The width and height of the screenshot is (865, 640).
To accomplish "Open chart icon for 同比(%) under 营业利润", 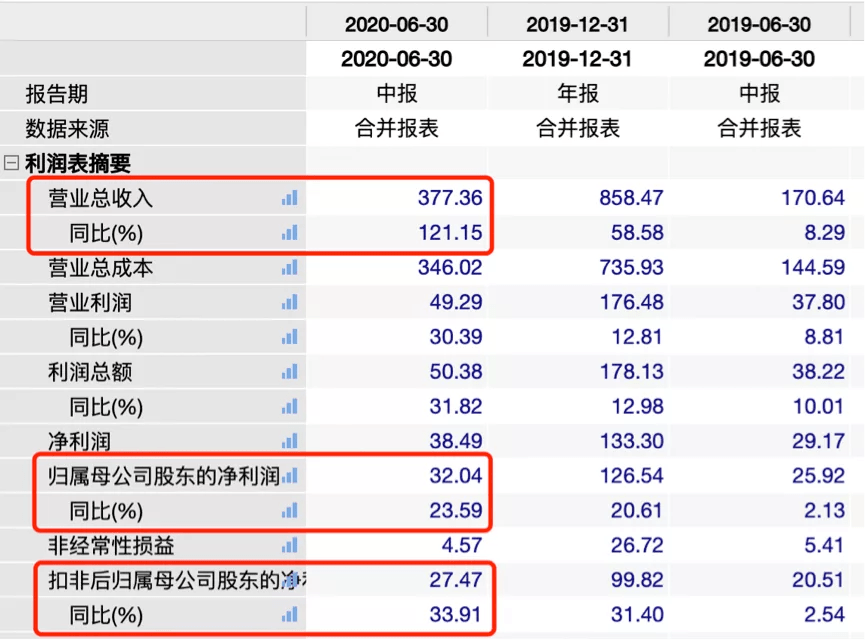I will tap(289, 338).
